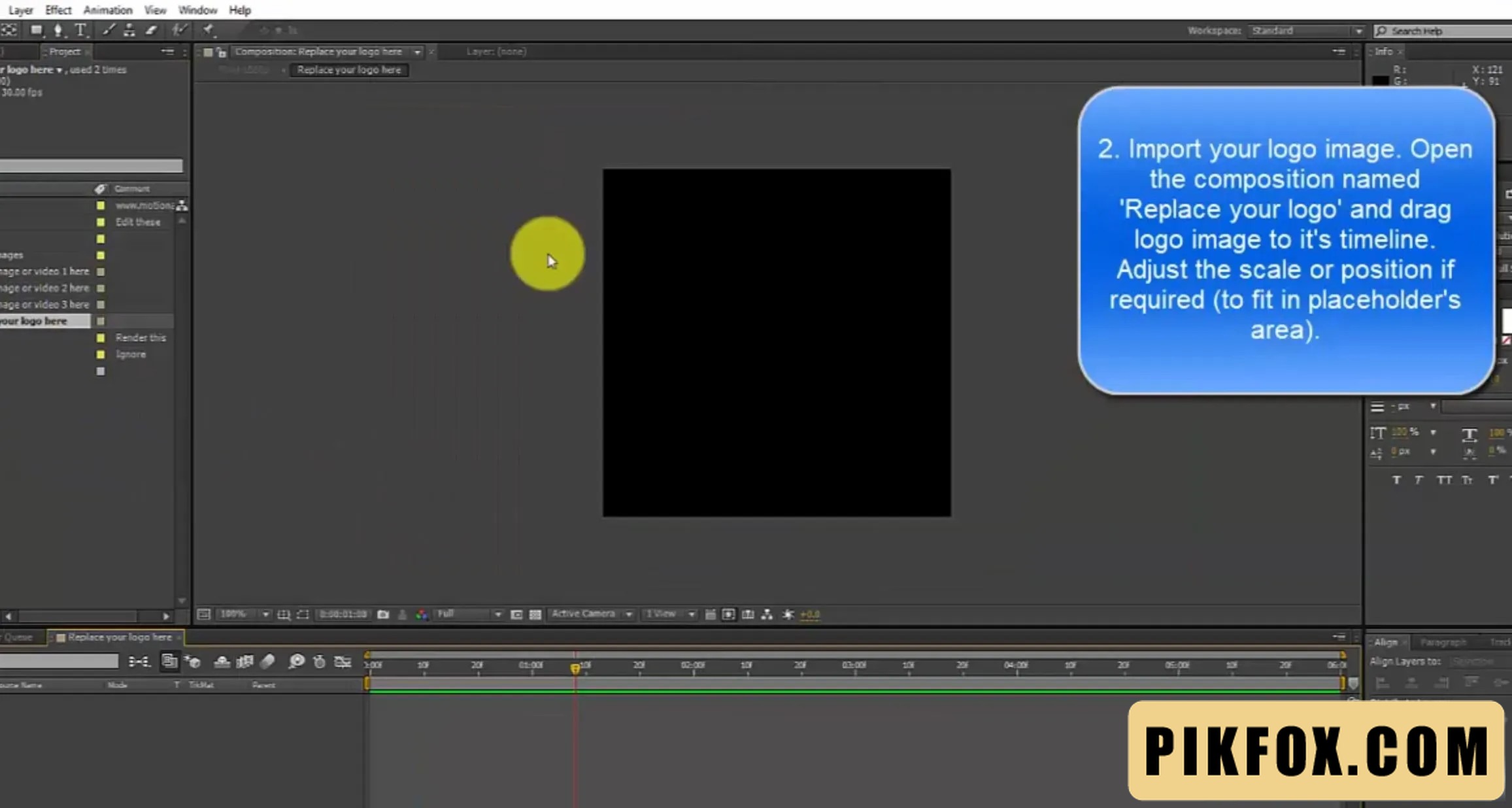Open the Composition panel options menu
The height and width of the screenshot is (808, 1512).
pyautogui.click(x=1339, y=52)
